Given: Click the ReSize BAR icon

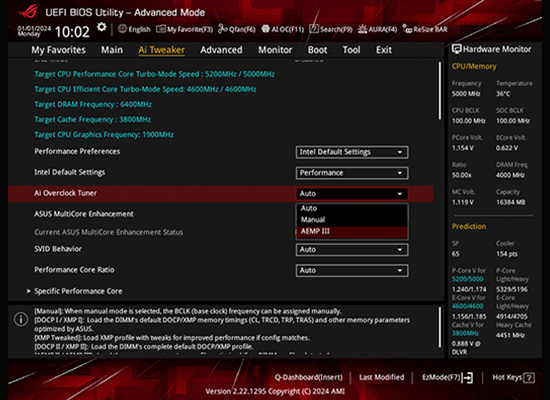Looking at the screenshot, I should pos(407,29).
